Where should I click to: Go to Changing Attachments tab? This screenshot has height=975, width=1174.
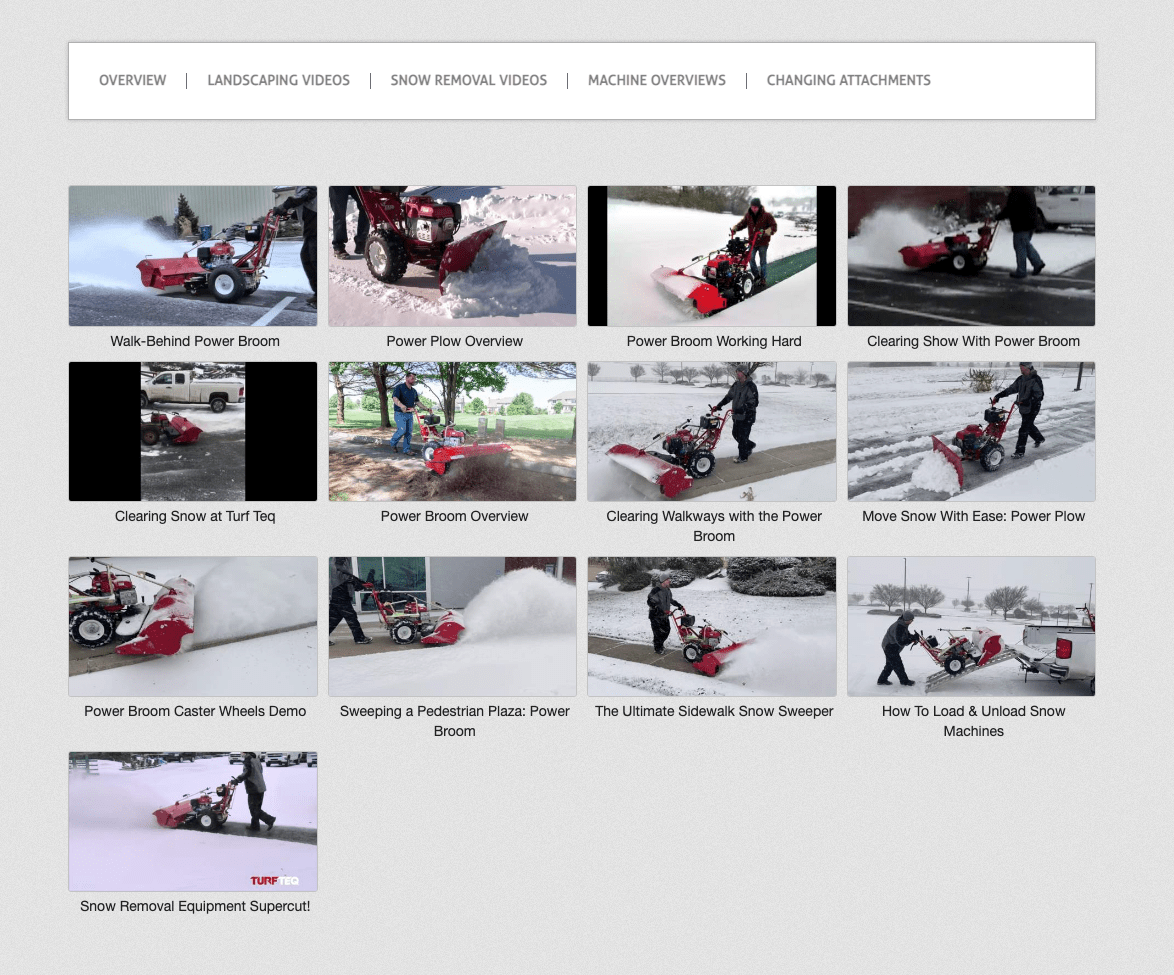pyautogui.click(x=848, y=80)
